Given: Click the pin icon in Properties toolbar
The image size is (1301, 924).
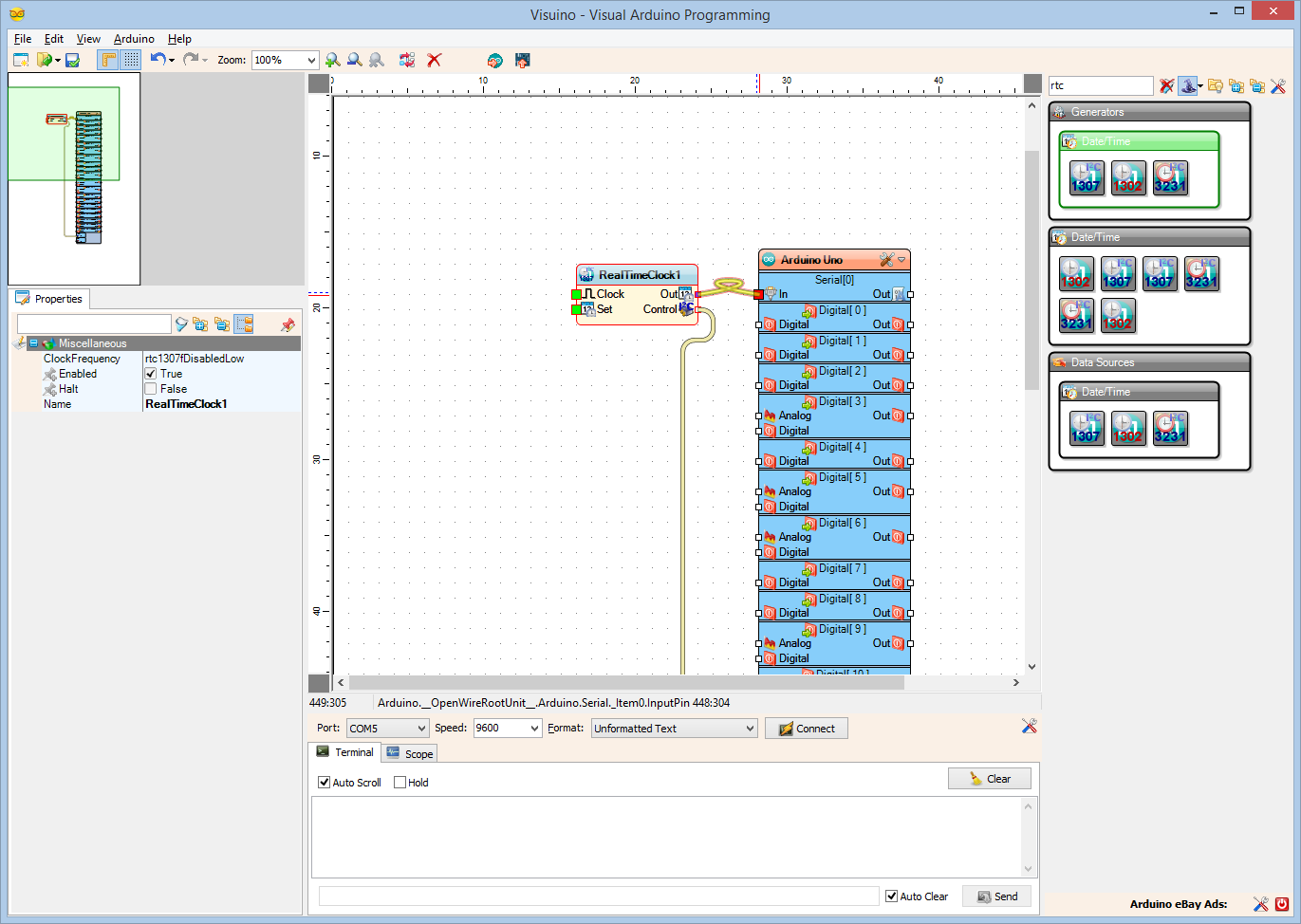Looking at the screenshot, I should [288, 324].
